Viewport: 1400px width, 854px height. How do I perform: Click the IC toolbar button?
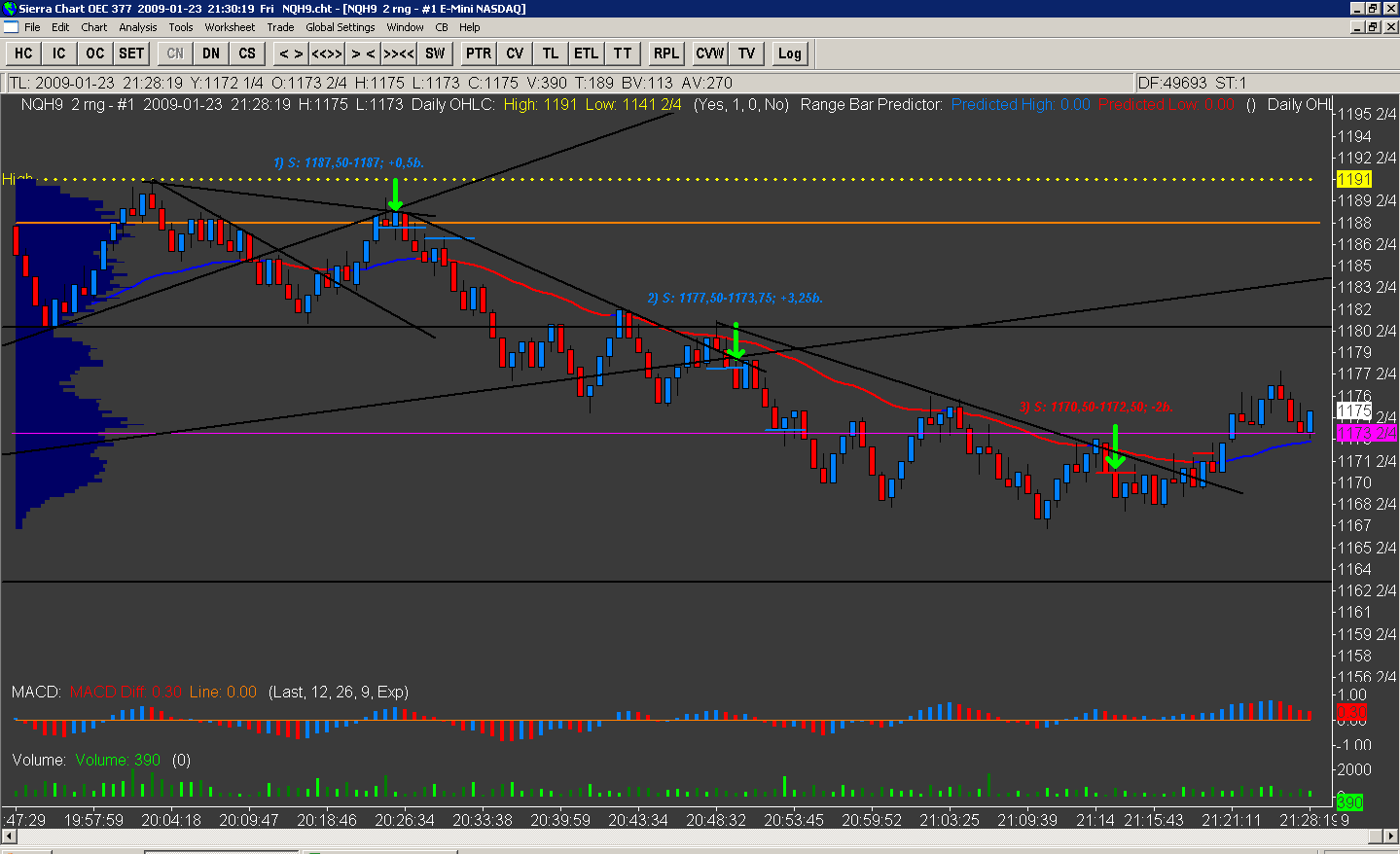[59, 53]
